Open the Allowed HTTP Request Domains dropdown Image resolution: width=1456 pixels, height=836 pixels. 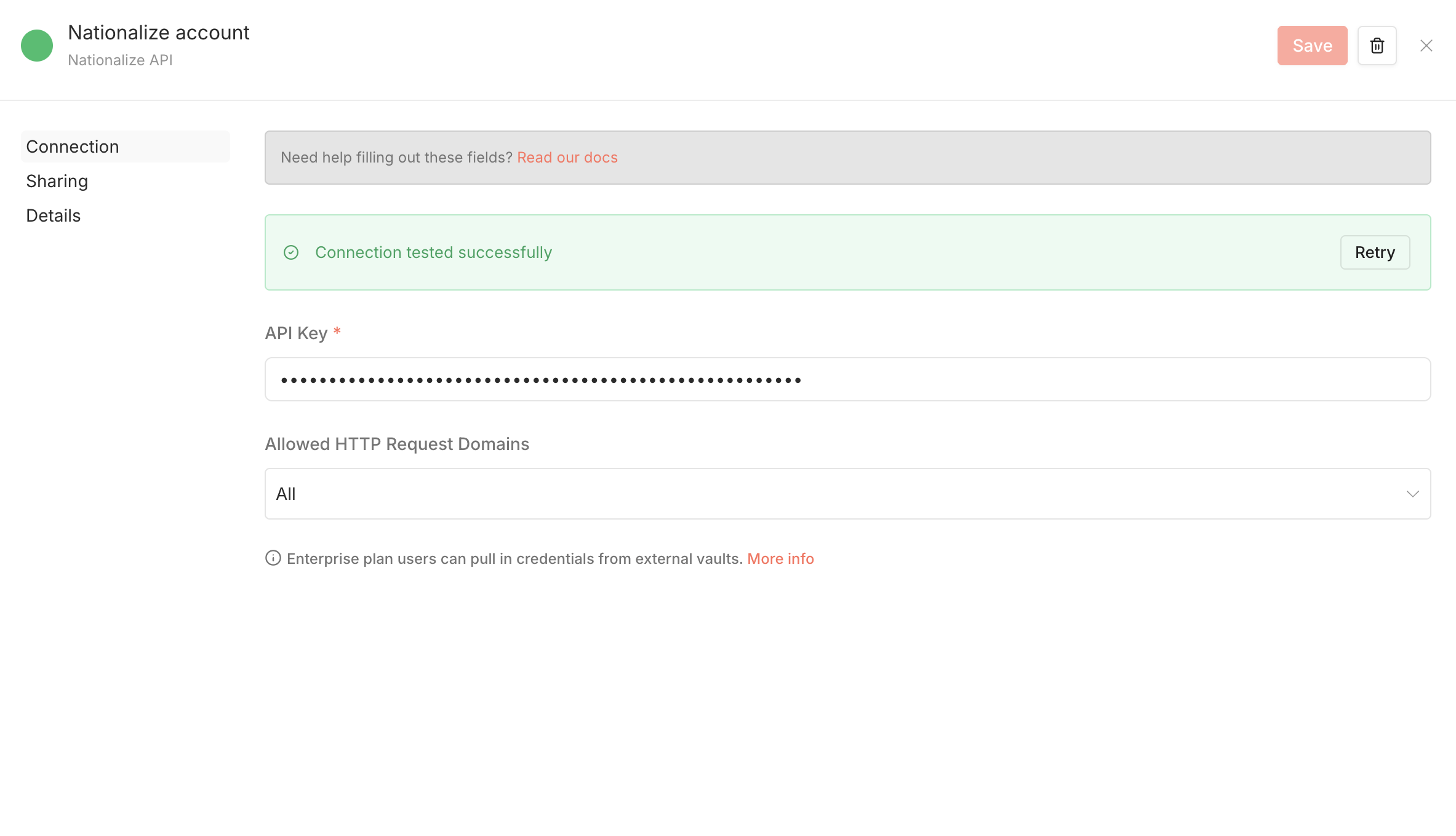pyautogui.click(x=848, y=494)
